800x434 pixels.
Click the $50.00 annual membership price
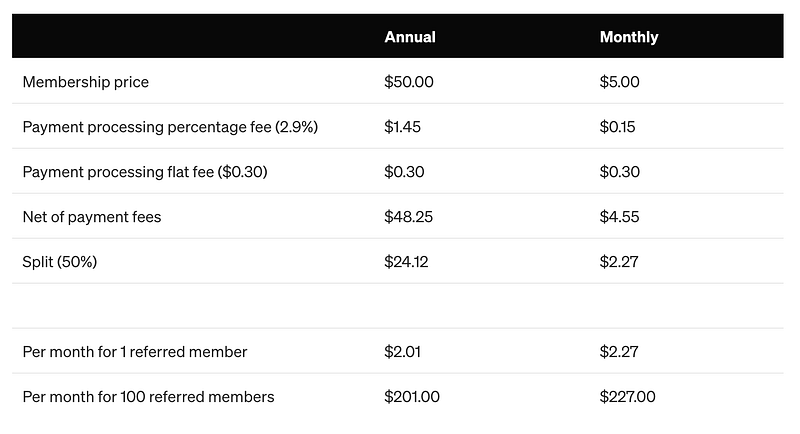(x=409, y=82)
